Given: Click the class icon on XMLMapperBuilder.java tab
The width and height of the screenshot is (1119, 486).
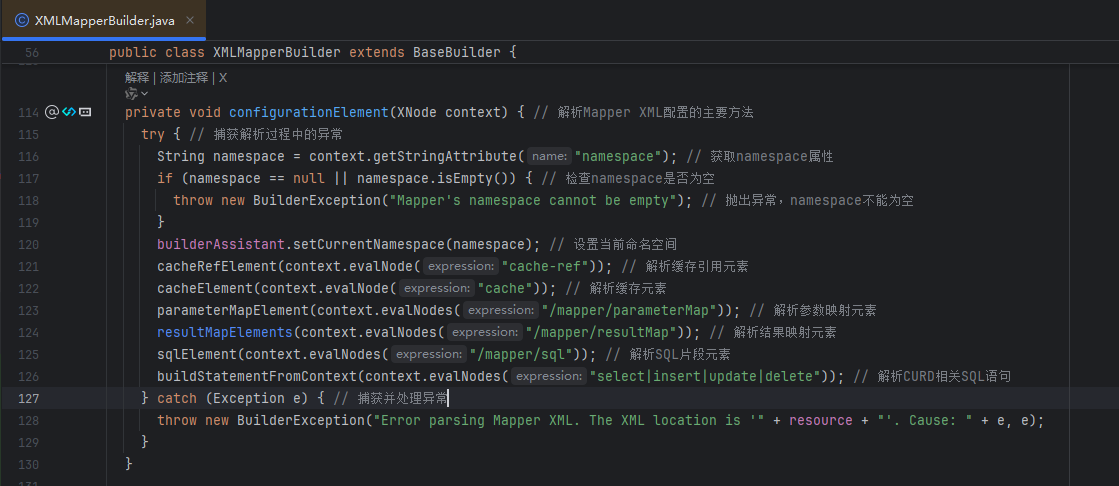Looking at the screenshot, I should point(22,19).
